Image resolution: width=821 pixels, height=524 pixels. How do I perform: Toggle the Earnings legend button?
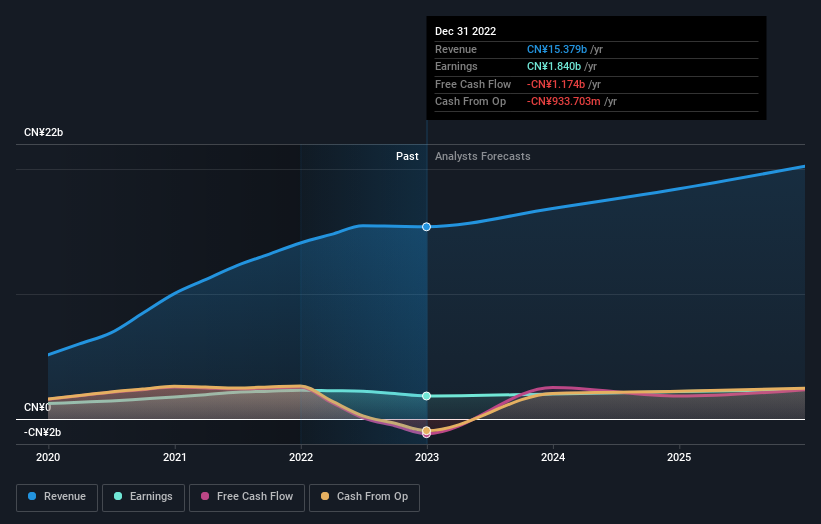coord(143,497)
